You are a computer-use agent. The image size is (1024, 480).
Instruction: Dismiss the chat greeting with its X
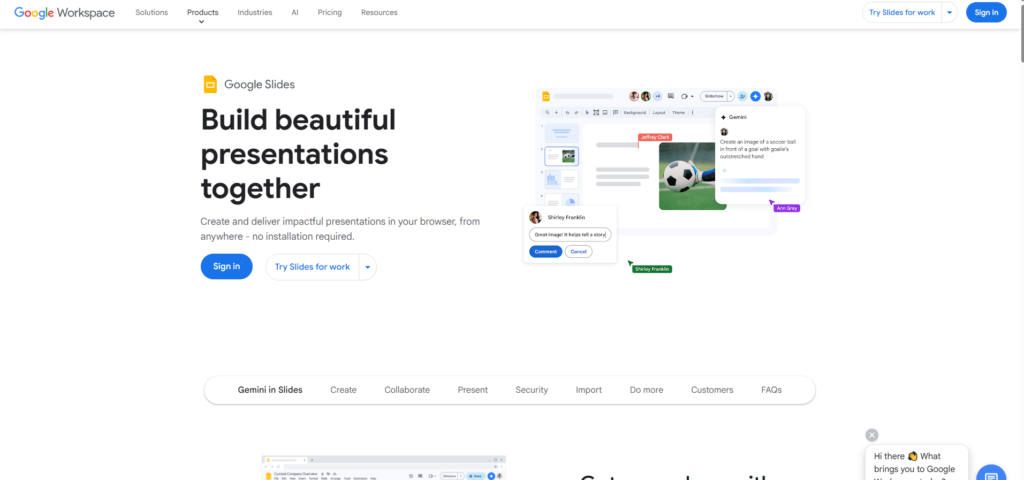(872, 435)
